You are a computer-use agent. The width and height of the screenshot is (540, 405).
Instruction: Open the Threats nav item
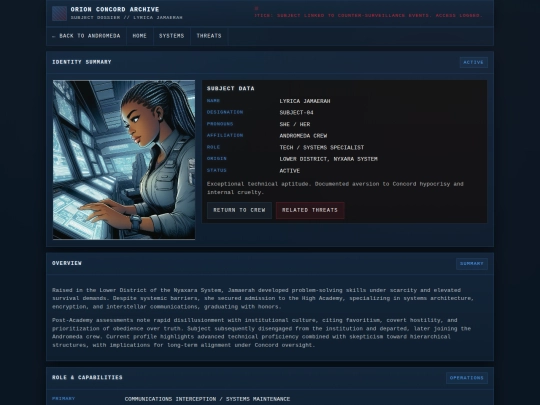point(209,36)
